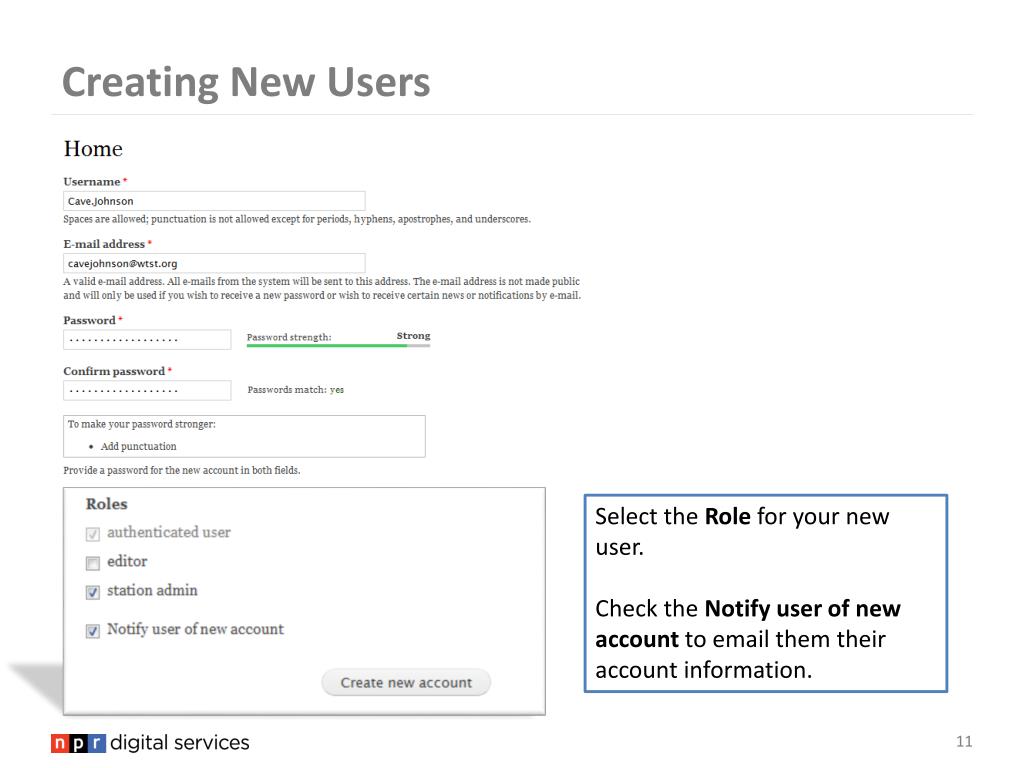Click the 'Passwords match: yes' text
Viewport: 1024px width, 768px height.
tap(296, 390)
